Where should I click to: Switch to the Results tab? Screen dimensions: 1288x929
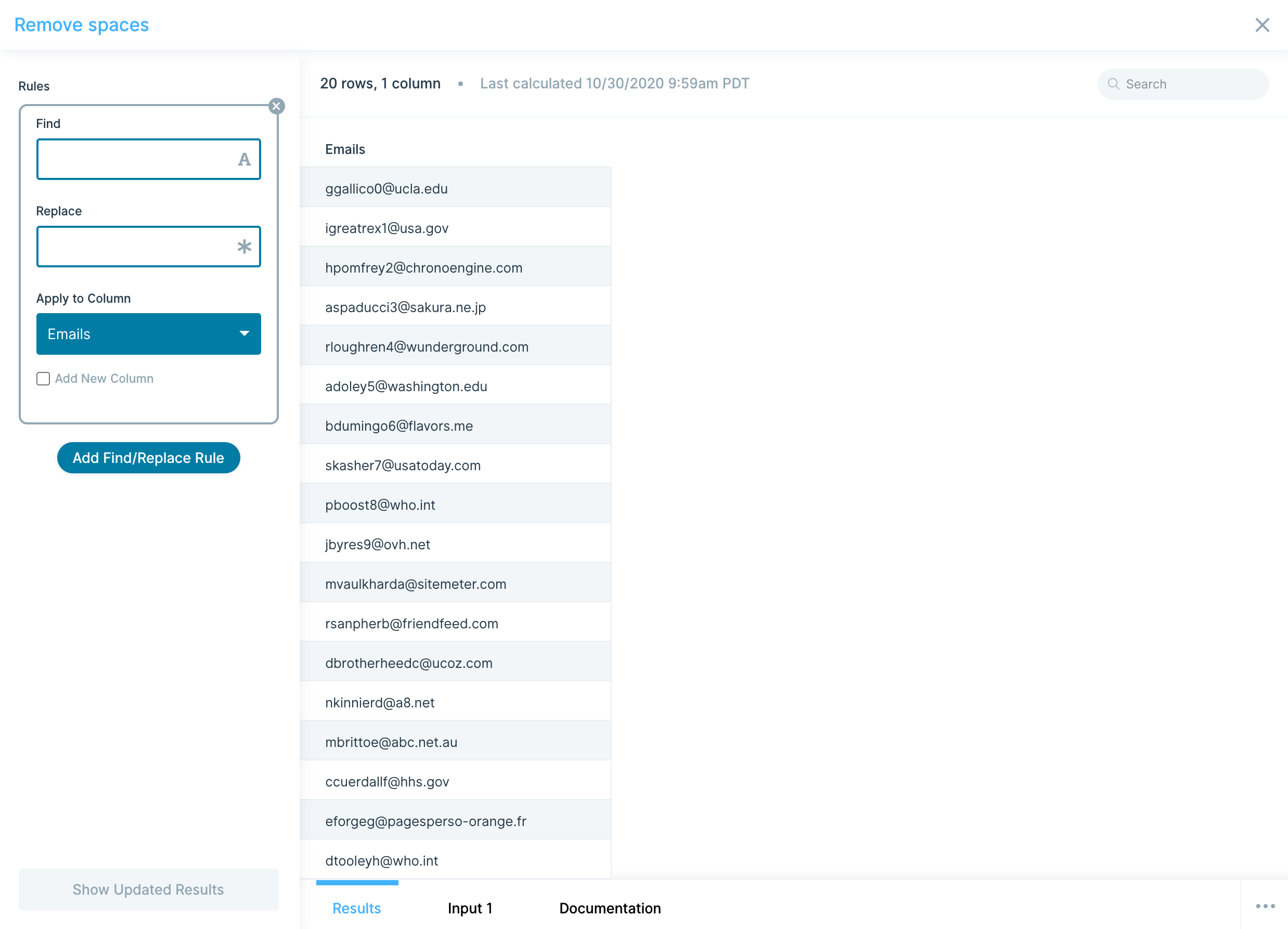(x=357, y=908)
